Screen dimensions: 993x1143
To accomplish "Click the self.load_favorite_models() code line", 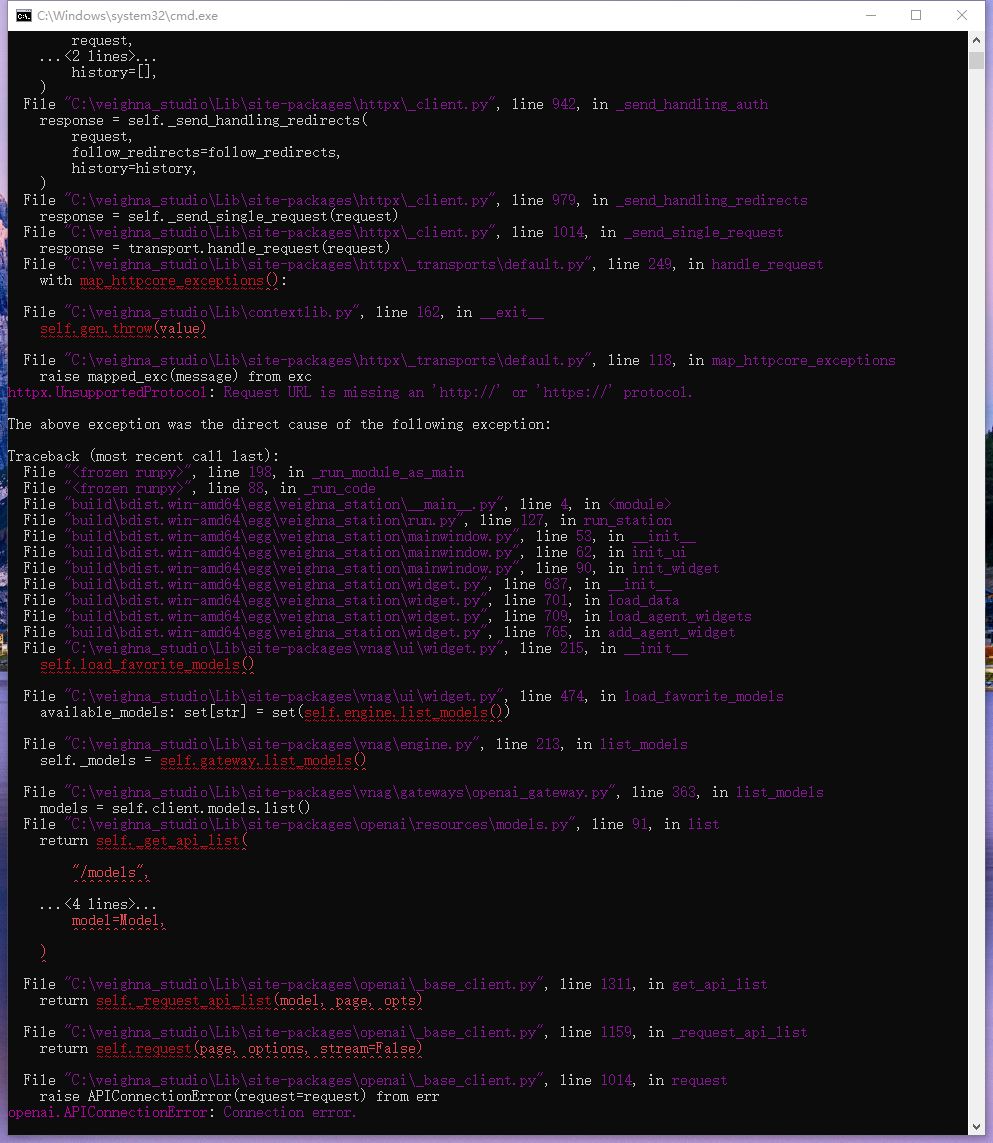I will [x=147, y=665].
